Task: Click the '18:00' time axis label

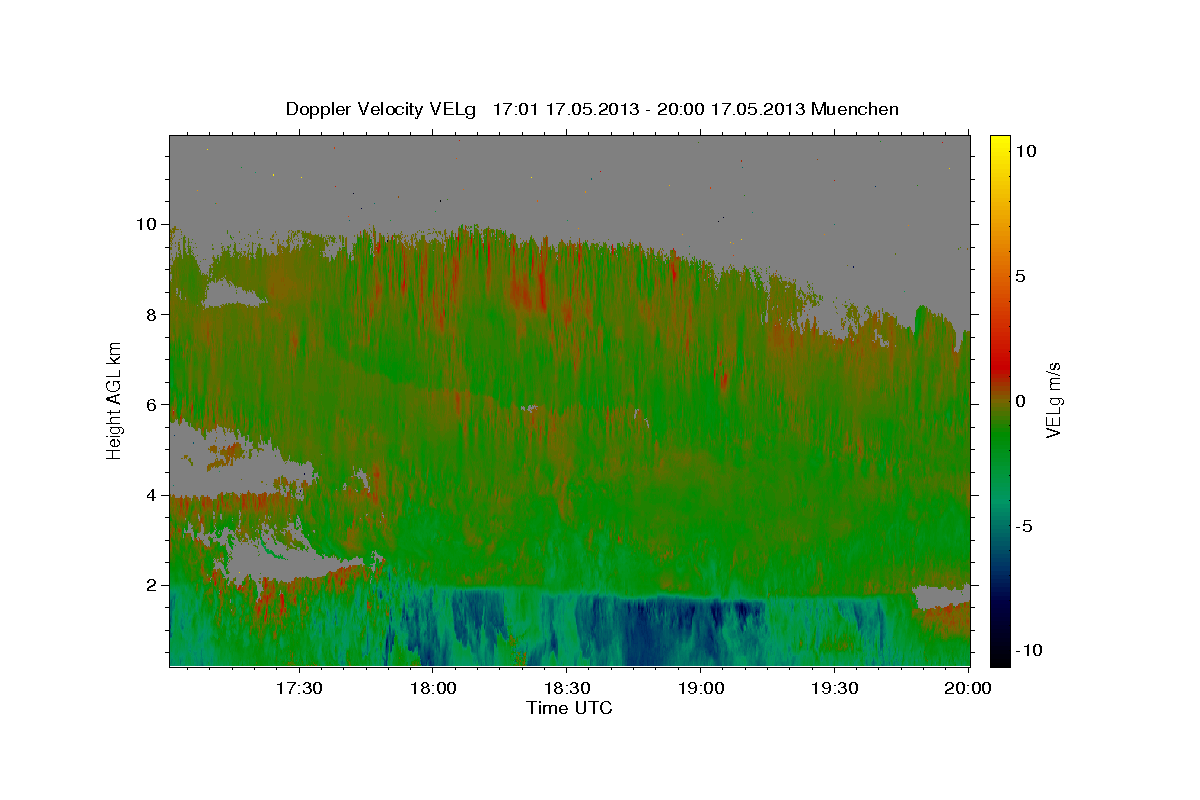Action: click(x=433, y=689)
